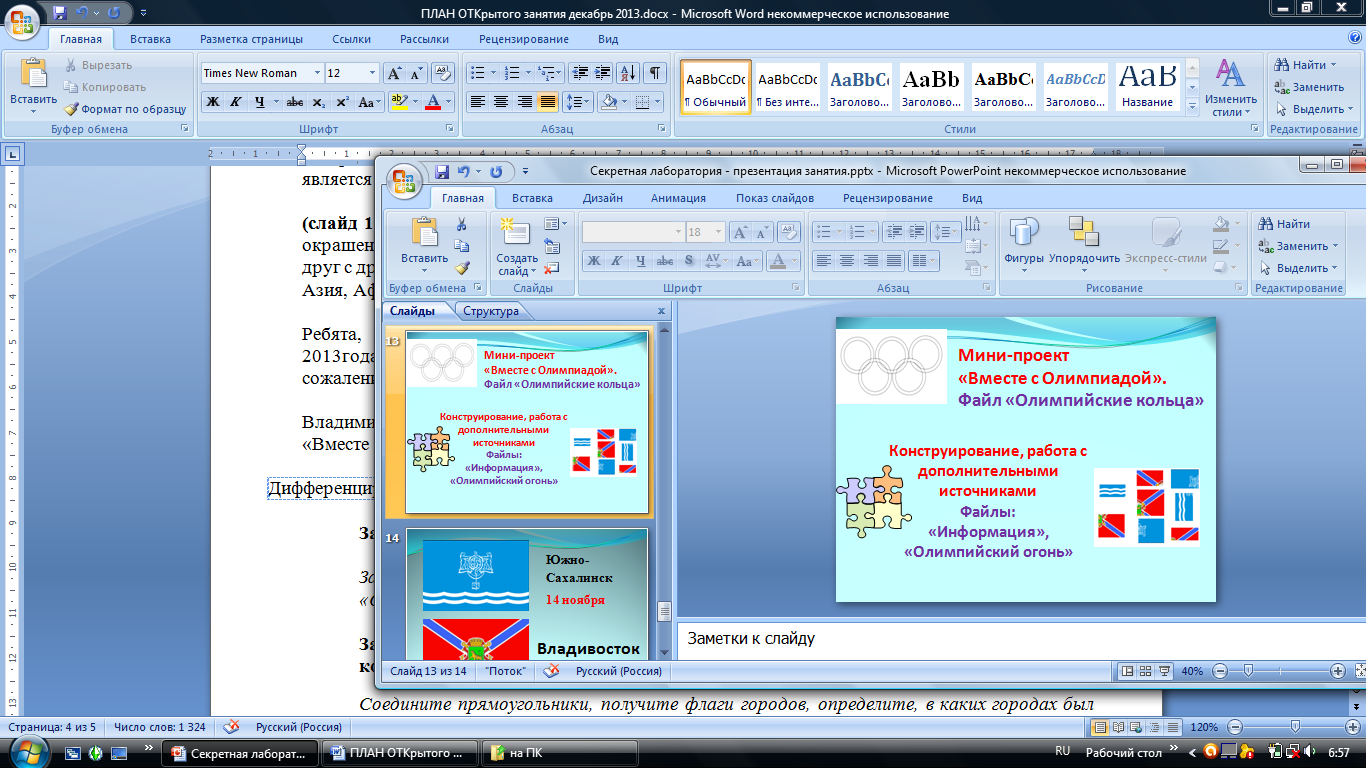
Task: Open the Word Разметка страницы tab
Action: pos(251,39)
